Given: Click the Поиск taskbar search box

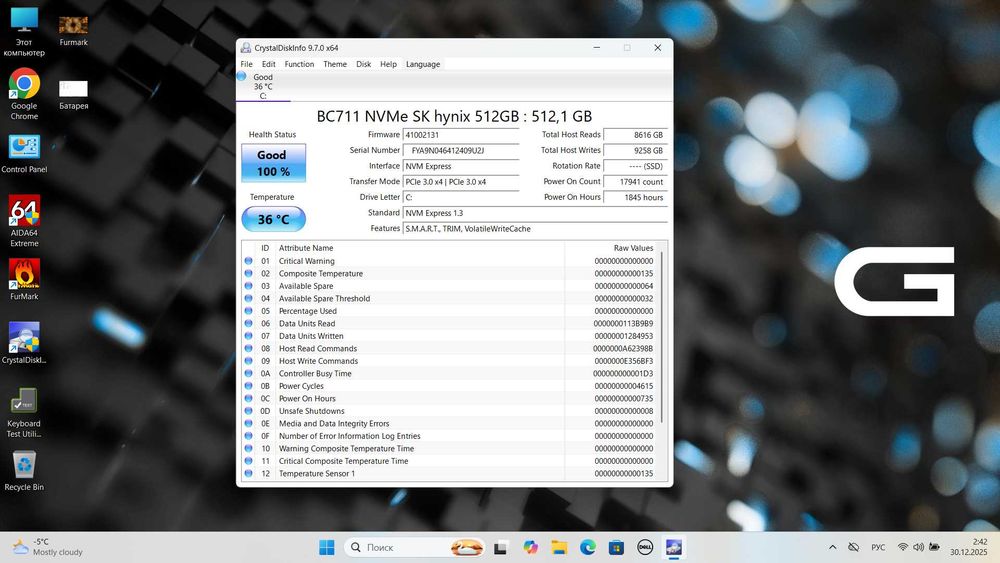Looking at the screenshot, I should coord(415,548).
